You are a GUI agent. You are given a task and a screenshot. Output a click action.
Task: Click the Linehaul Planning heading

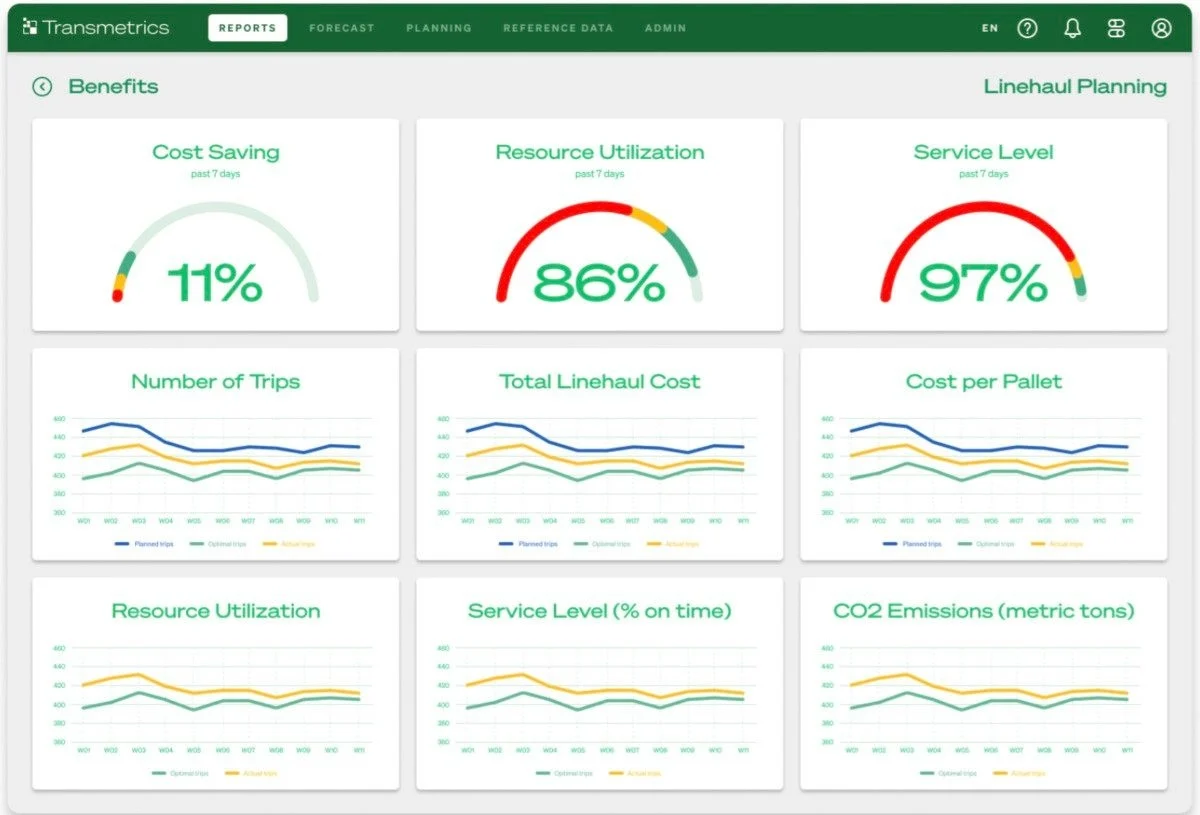[x=1075, y=86]
